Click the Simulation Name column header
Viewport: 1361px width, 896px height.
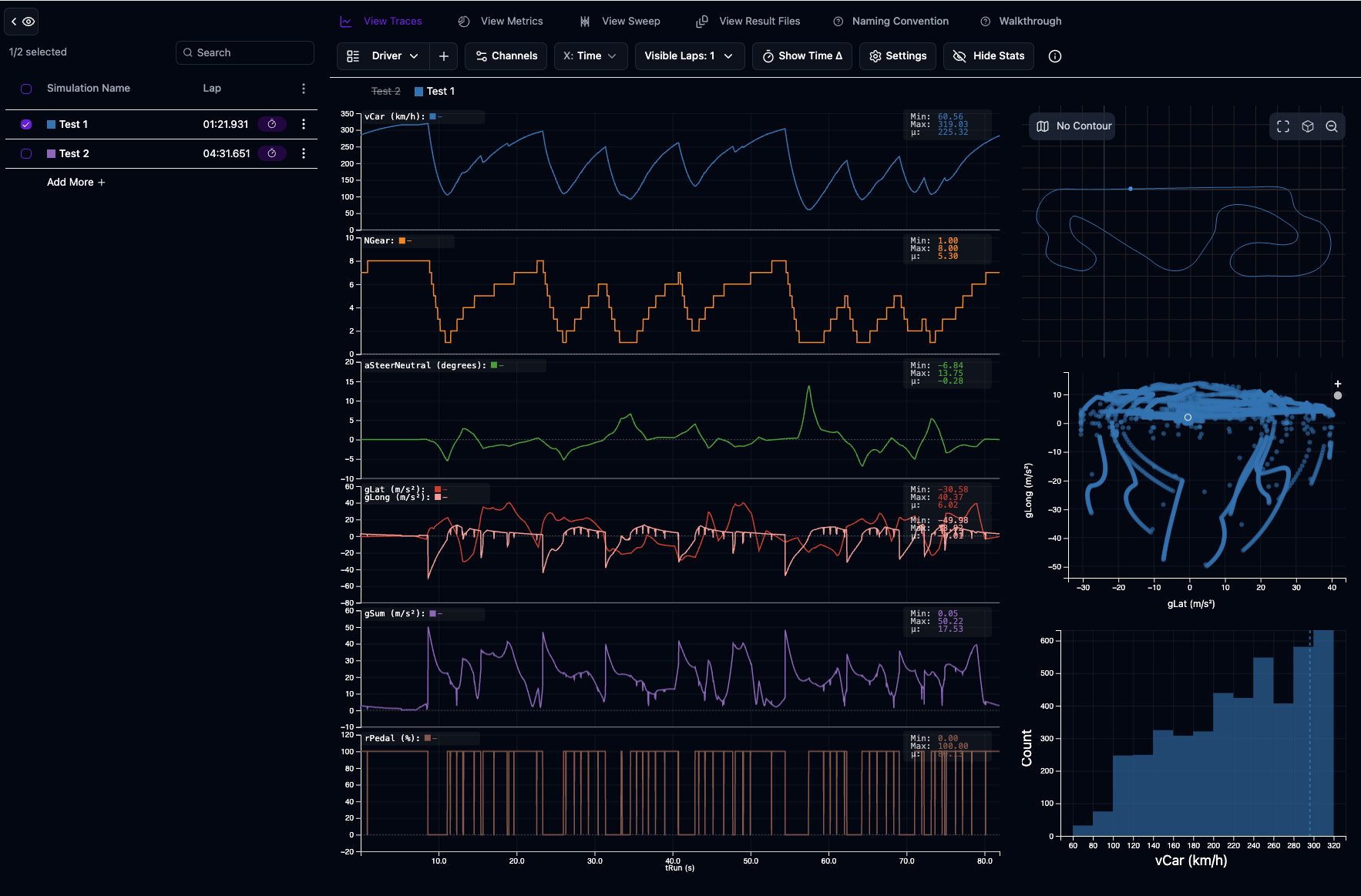(x=88, y=89)
